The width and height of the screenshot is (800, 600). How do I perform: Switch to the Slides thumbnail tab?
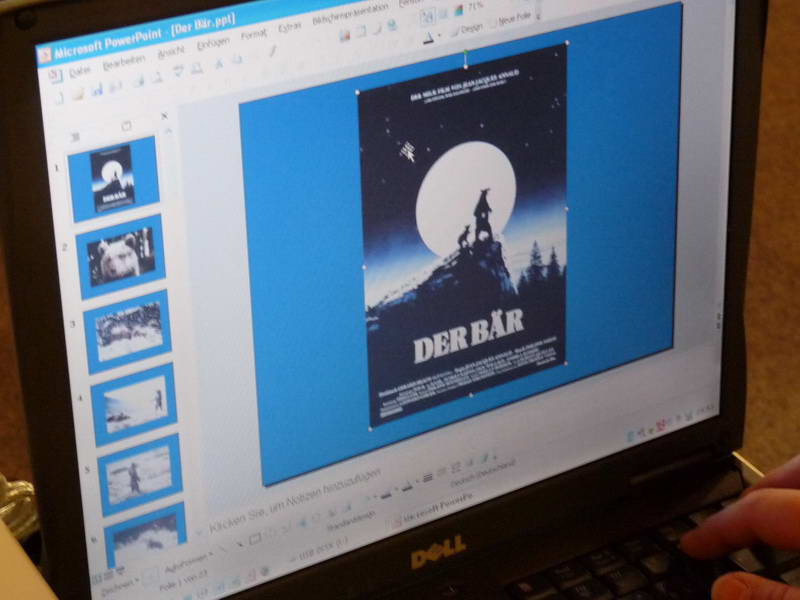click(x=126, y=126)
